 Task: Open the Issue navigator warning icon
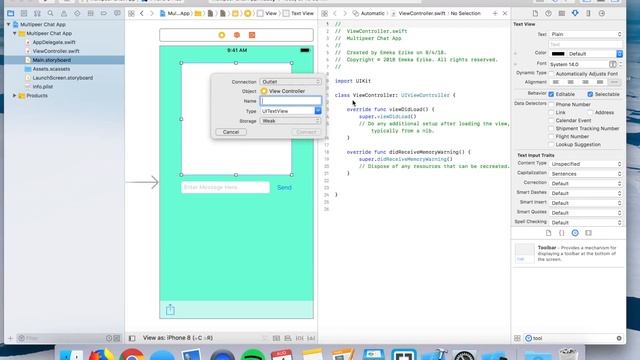(x=64, y=13)
